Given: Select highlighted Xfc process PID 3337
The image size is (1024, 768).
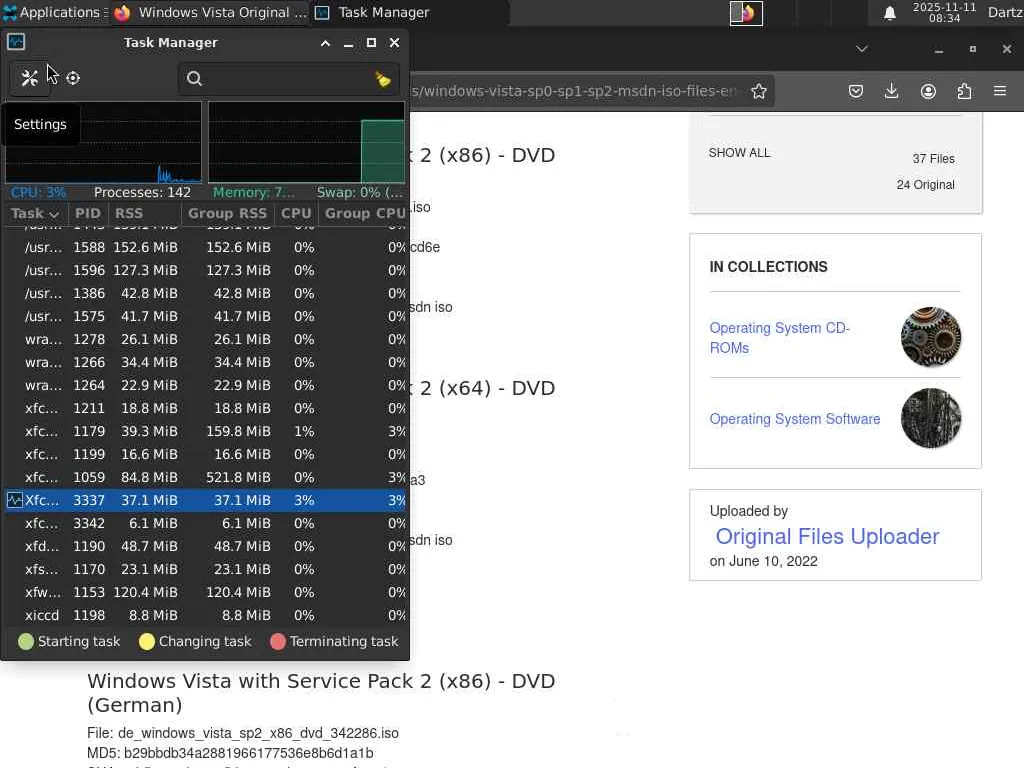Looking at the screenshot, I should (206, 500).
